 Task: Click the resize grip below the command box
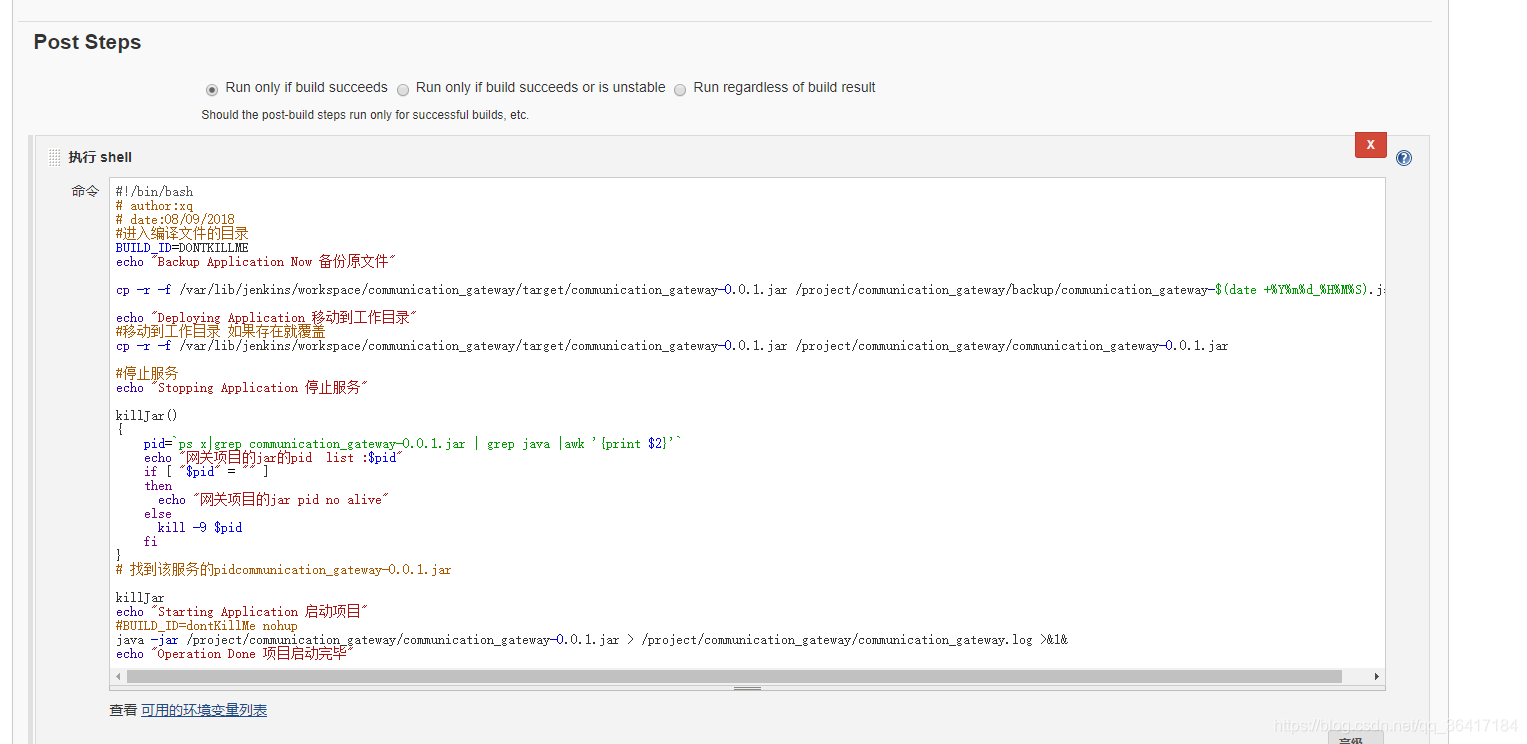click(x=747, y=688)
